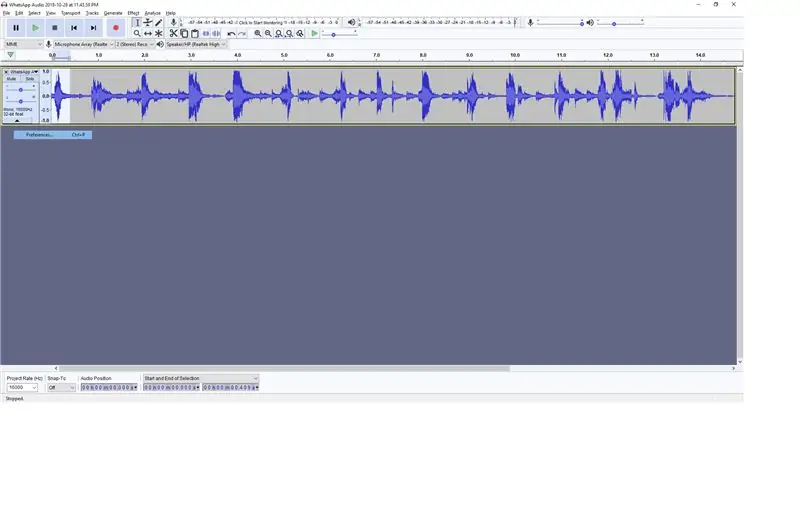
Task: Open the Generate menu
Action: click(113, 13)
